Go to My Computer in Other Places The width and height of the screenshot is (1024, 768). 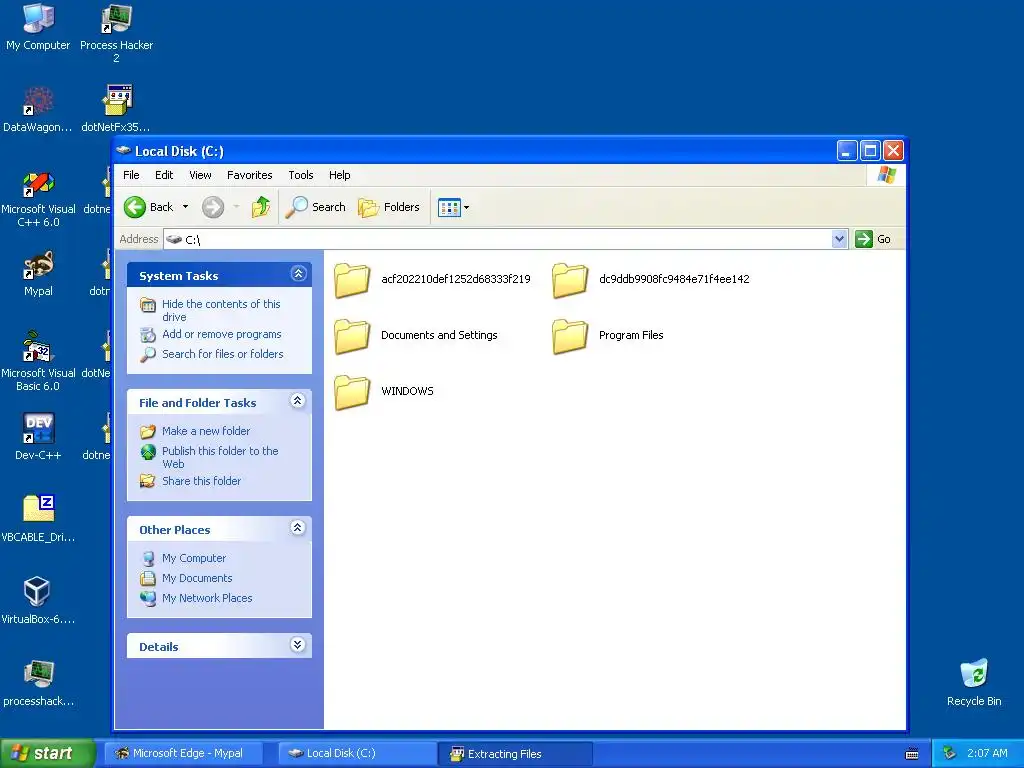194,558
